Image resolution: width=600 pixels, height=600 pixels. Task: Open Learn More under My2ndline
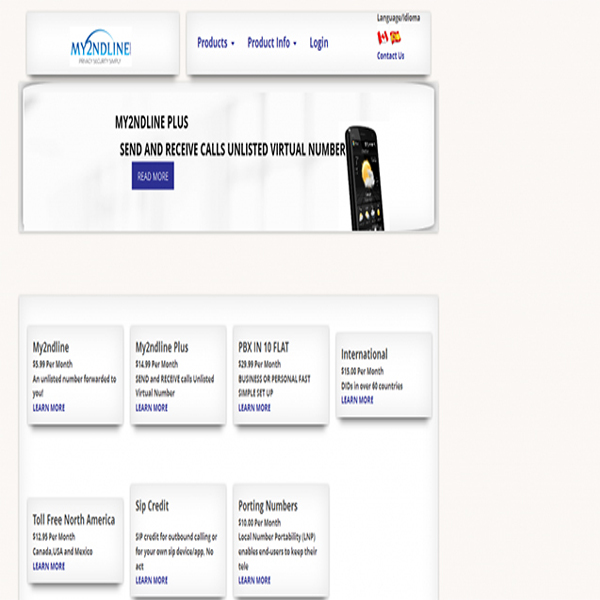tap(49, 408)
